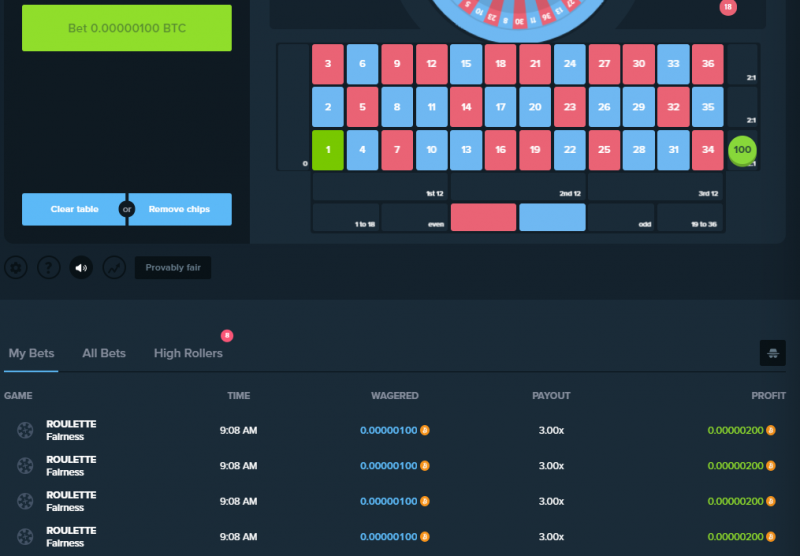
Task: Toggle the incognito hat icon
Action: pyautogui.click(x=772, y=353)
